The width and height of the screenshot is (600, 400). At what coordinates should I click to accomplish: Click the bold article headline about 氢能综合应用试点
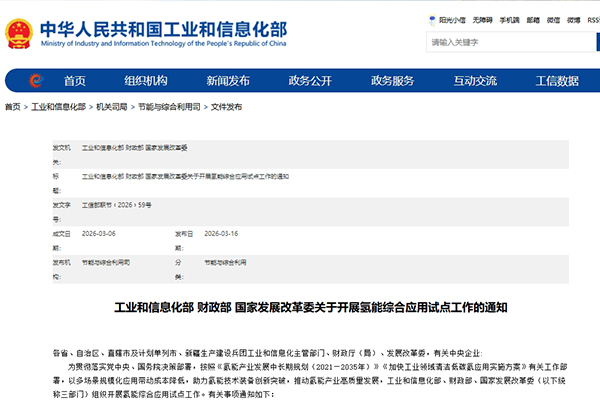coord(311,307)
